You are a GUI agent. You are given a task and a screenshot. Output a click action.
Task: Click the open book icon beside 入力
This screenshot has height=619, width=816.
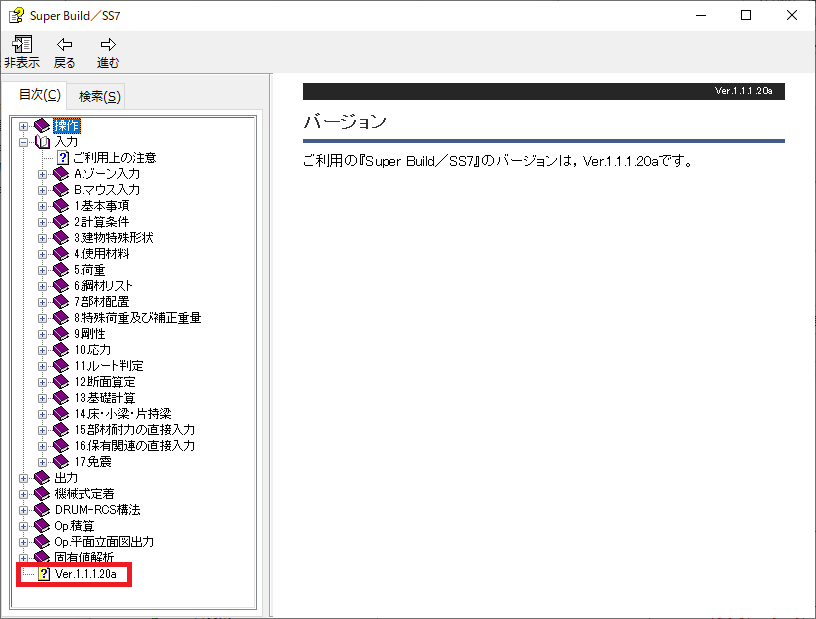(x=42, y=142)
